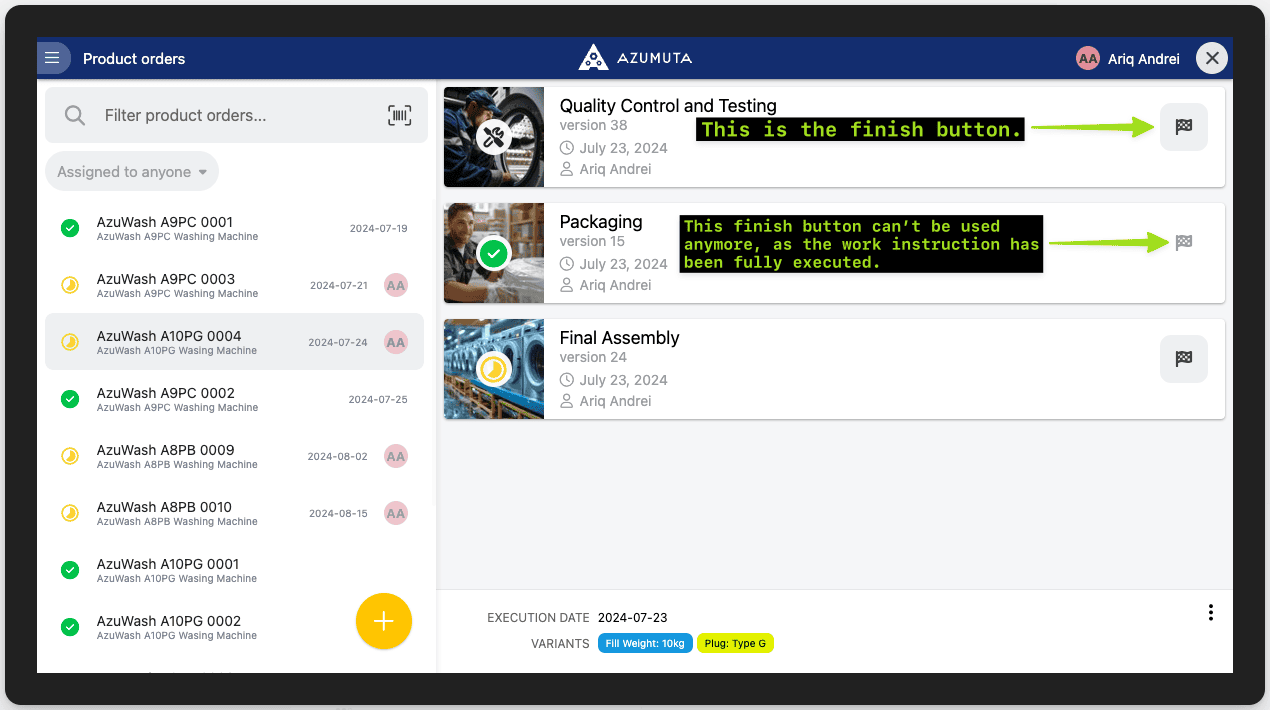Image resolution: width=1270 pixels, height=710 pixels.
Task: Select order AzuWash A9PC 0001
Action: 165,228
